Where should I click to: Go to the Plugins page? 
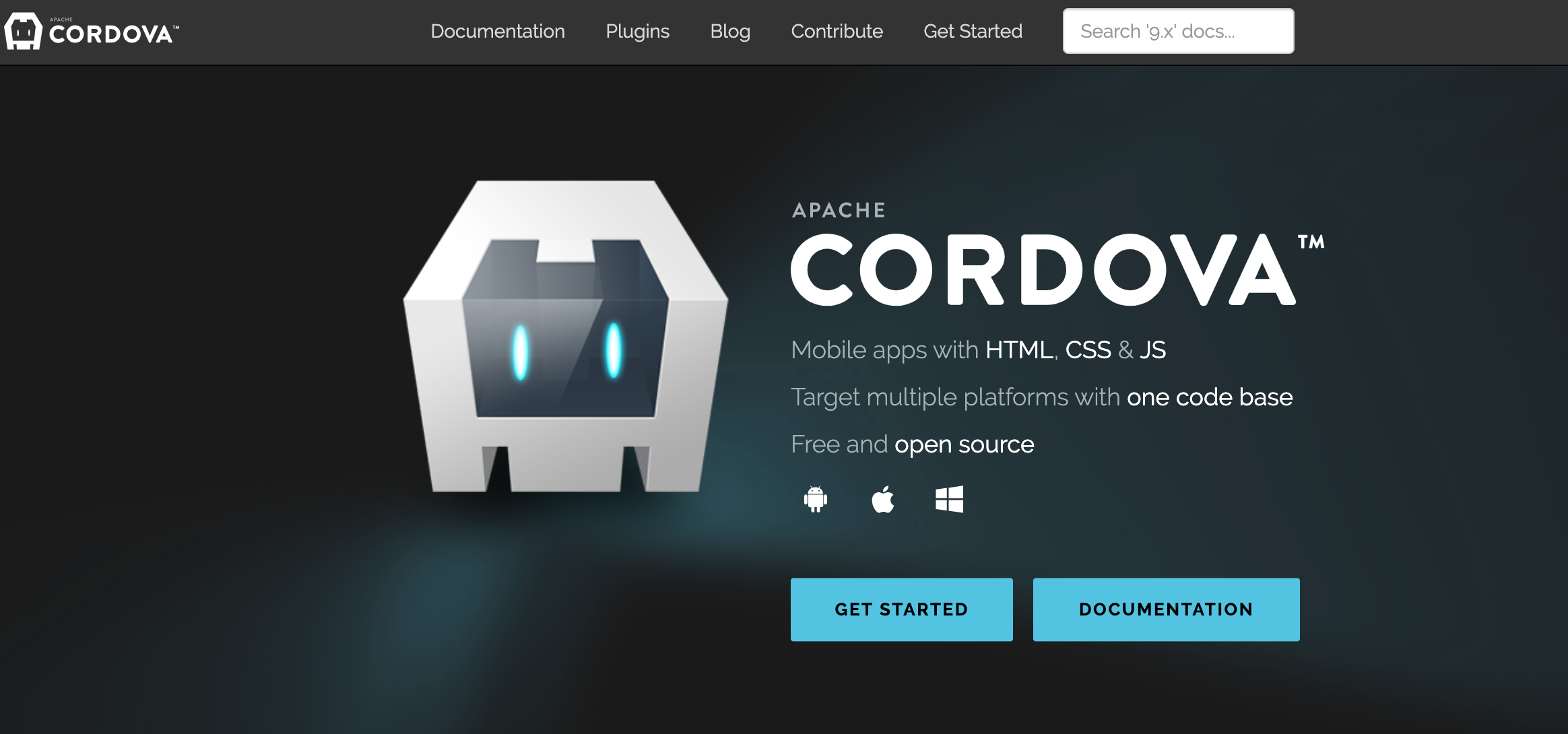pos(637,31)
